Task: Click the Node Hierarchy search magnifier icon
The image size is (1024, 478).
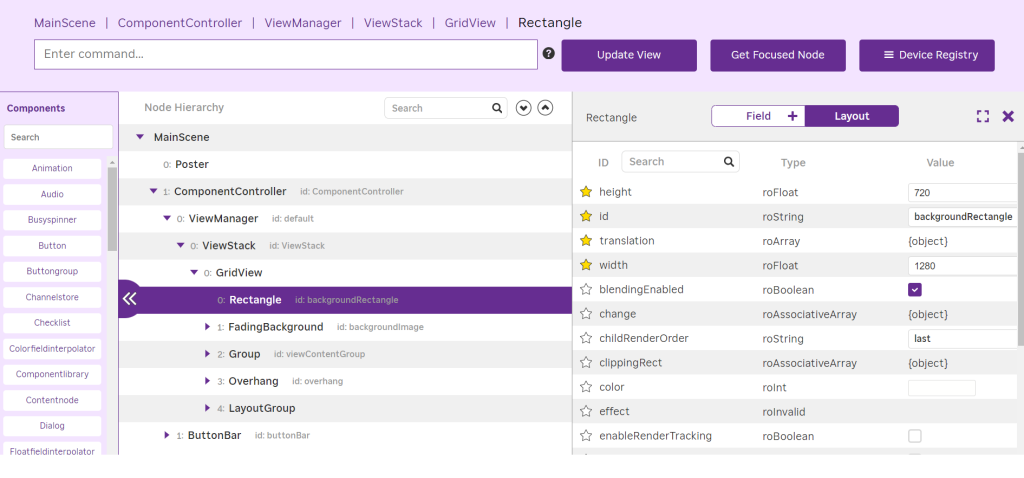Action: point(497,108)
